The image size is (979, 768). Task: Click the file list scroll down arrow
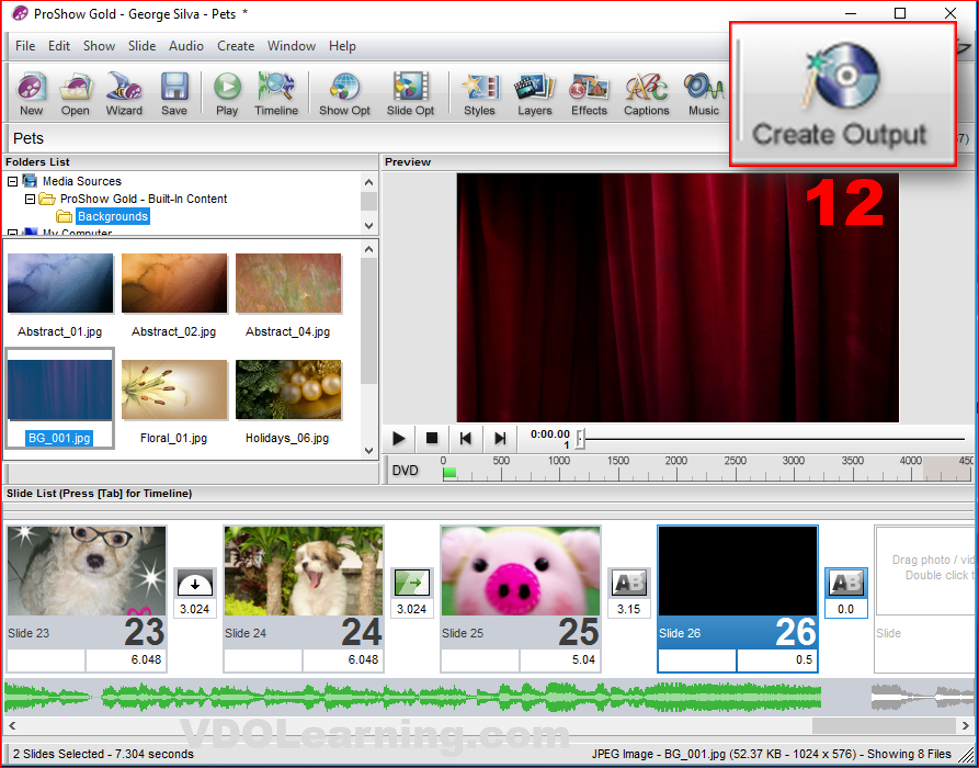tap(369, 450)
